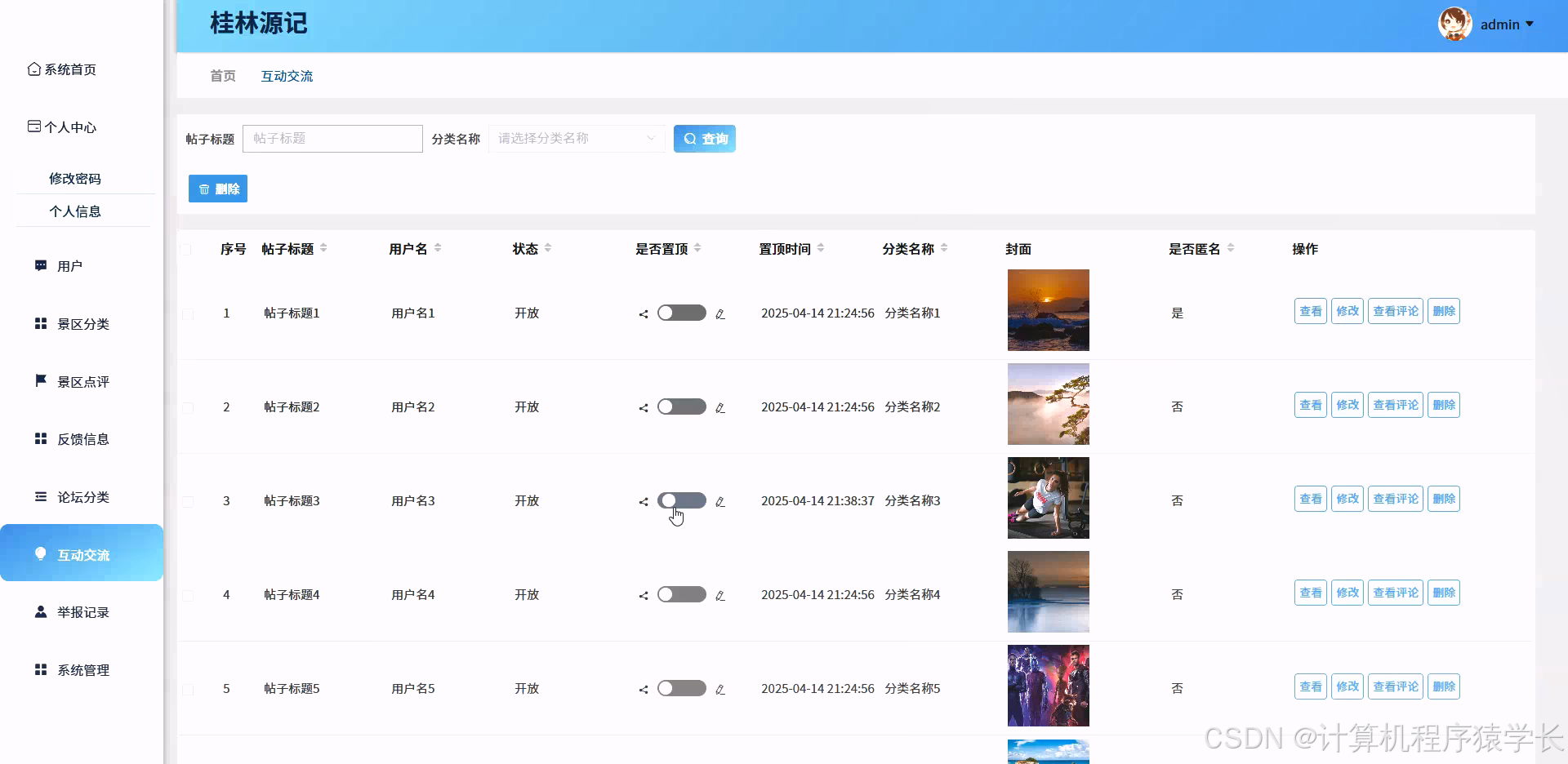This screenshot has width=1568, height=764.
Task: Open 系统管理 in the sidebar menu
Action: 82,669
